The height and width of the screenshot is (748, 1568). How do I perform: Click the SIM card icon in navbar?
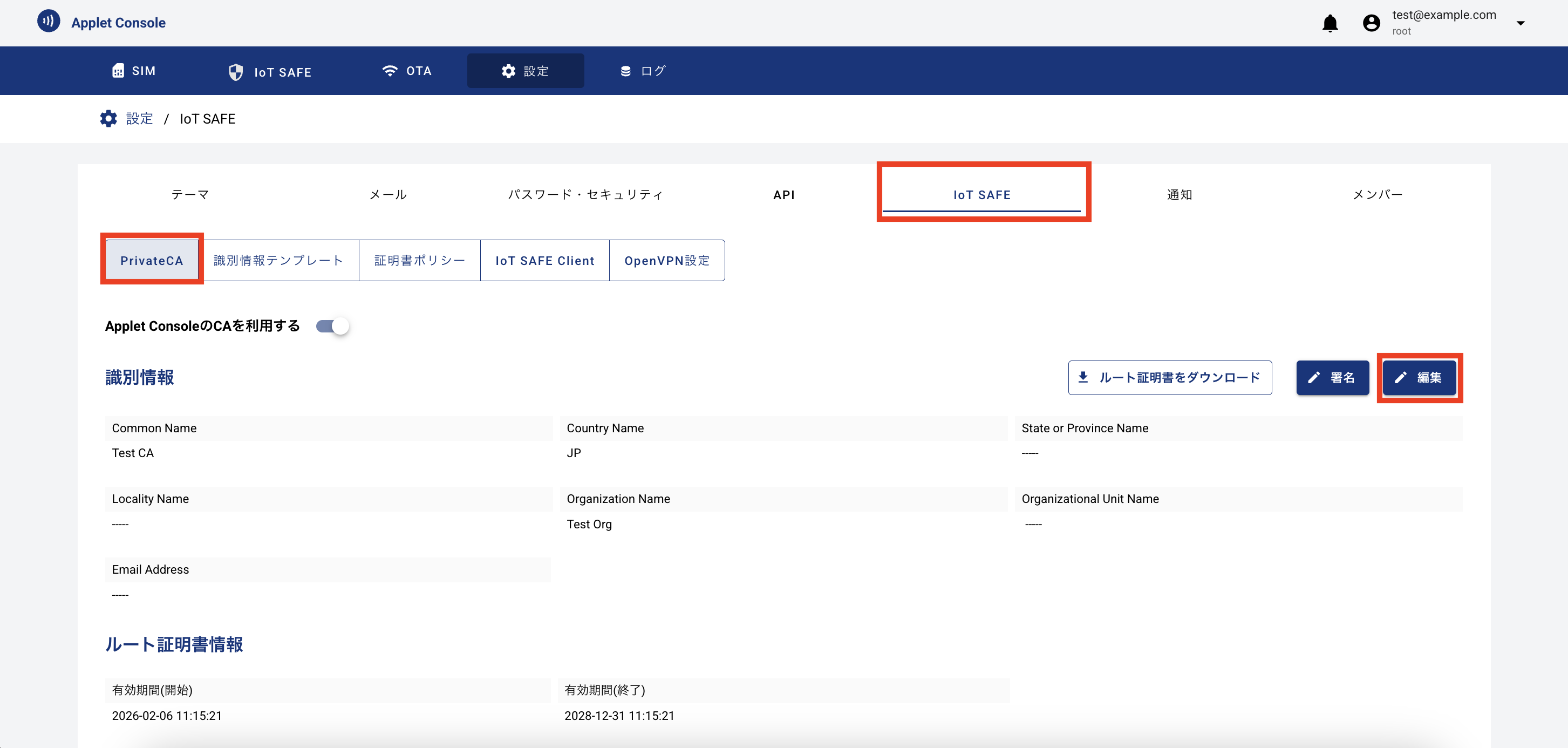(x=118, y=71)
